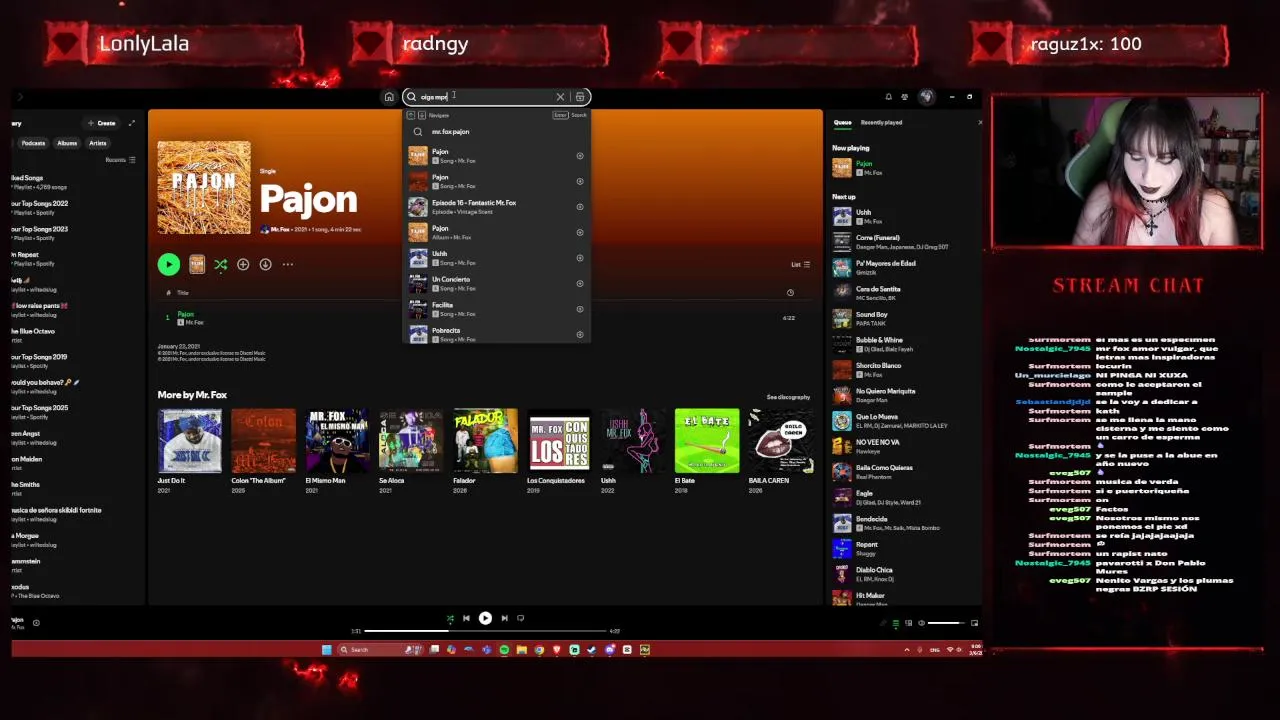Open the Los Conquistadores album card
The width and height of the screenshot is (1280, 720).
559,451
